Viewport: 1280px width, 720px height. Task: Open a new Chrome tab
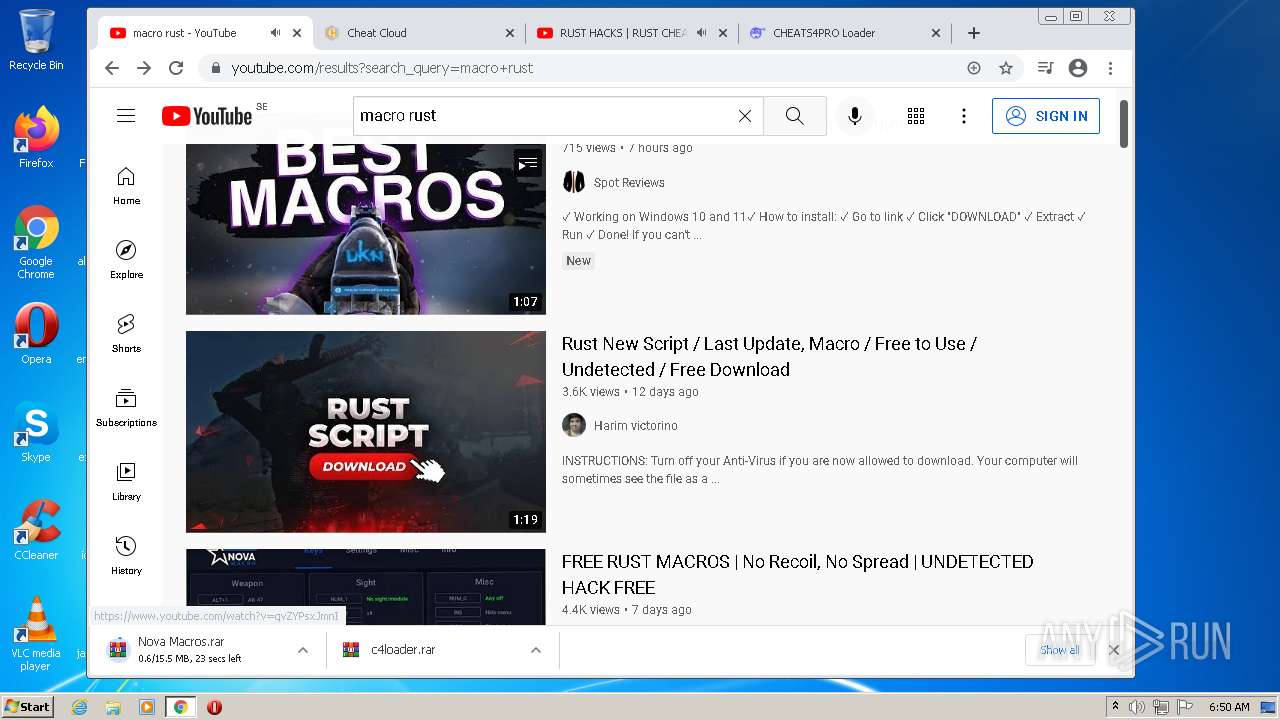(x=974, y=33)
